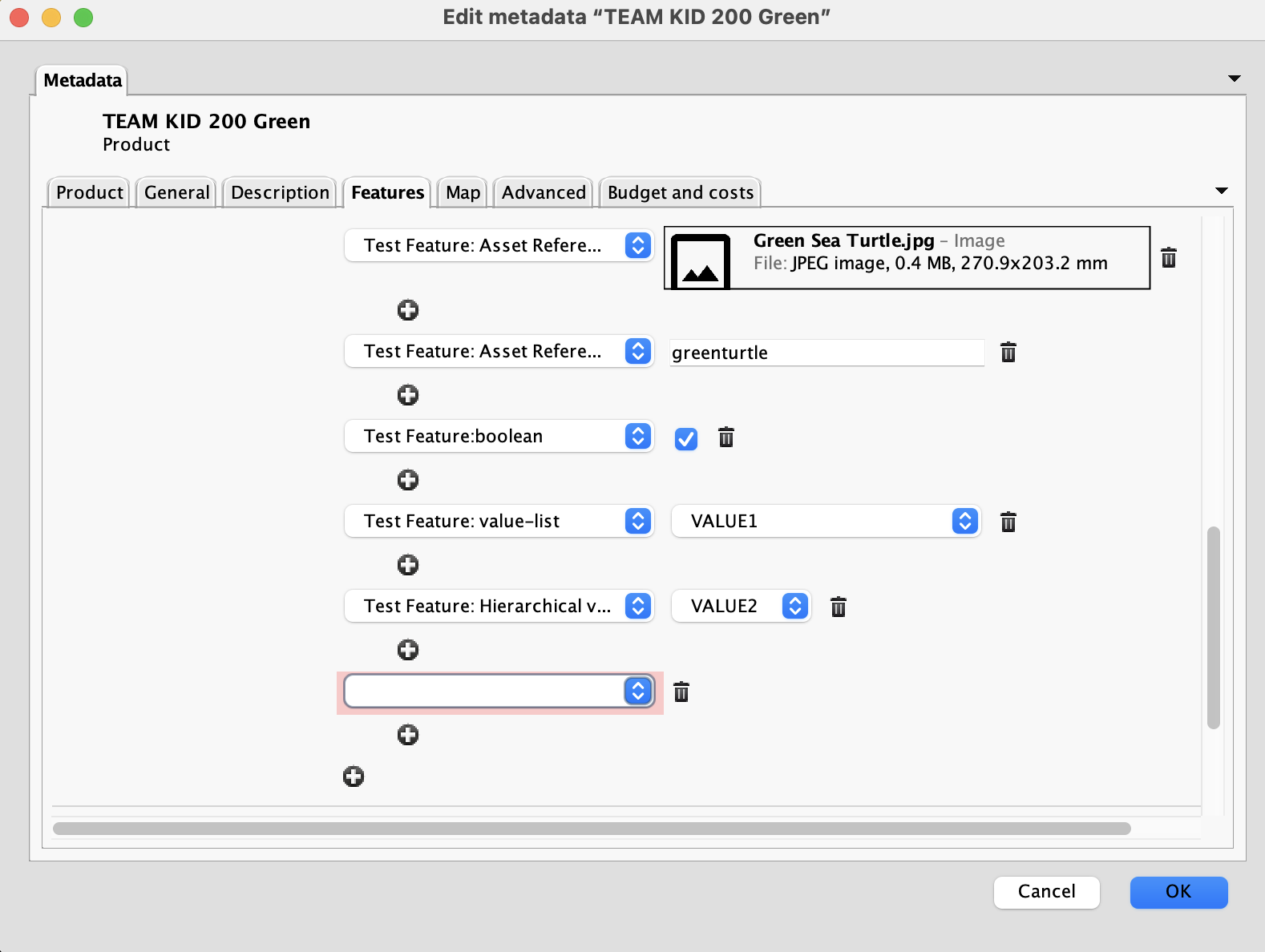Screen dimensions: 1265x952
Task: Uncheck the Test Feature:boolean checkbox
Action: pos(686,438)
